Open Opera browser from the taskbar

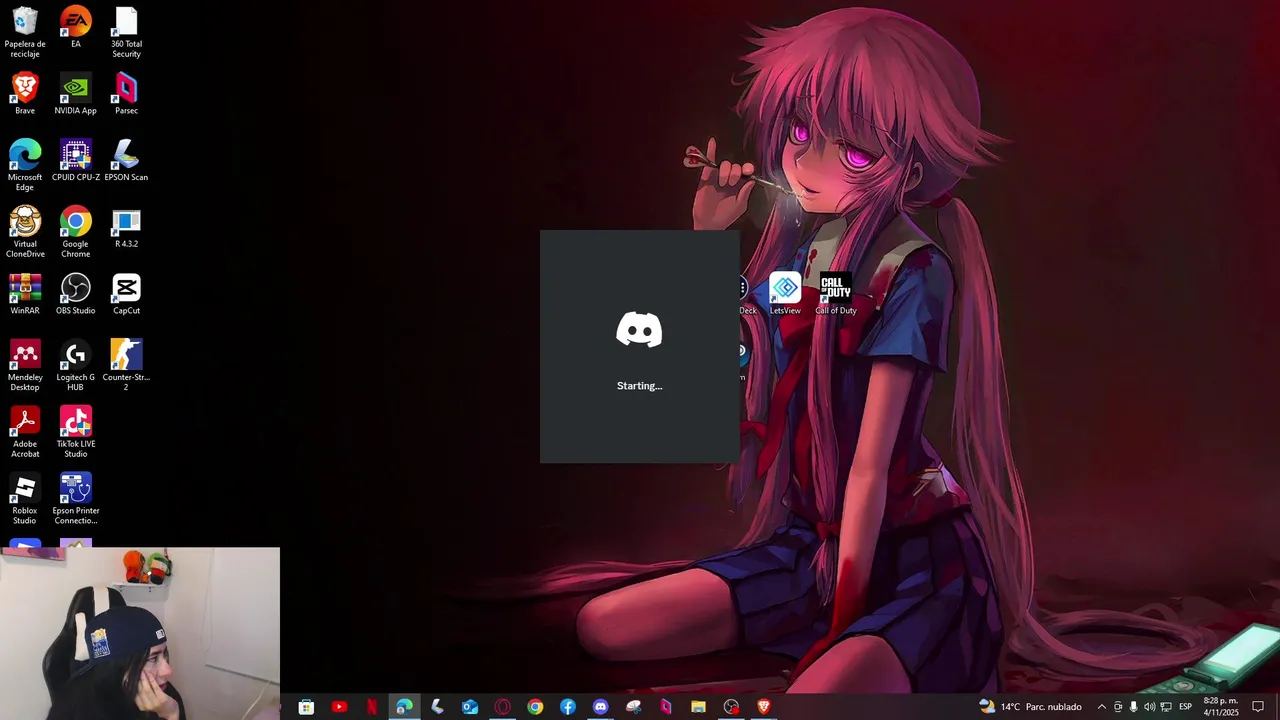(502, 707)
